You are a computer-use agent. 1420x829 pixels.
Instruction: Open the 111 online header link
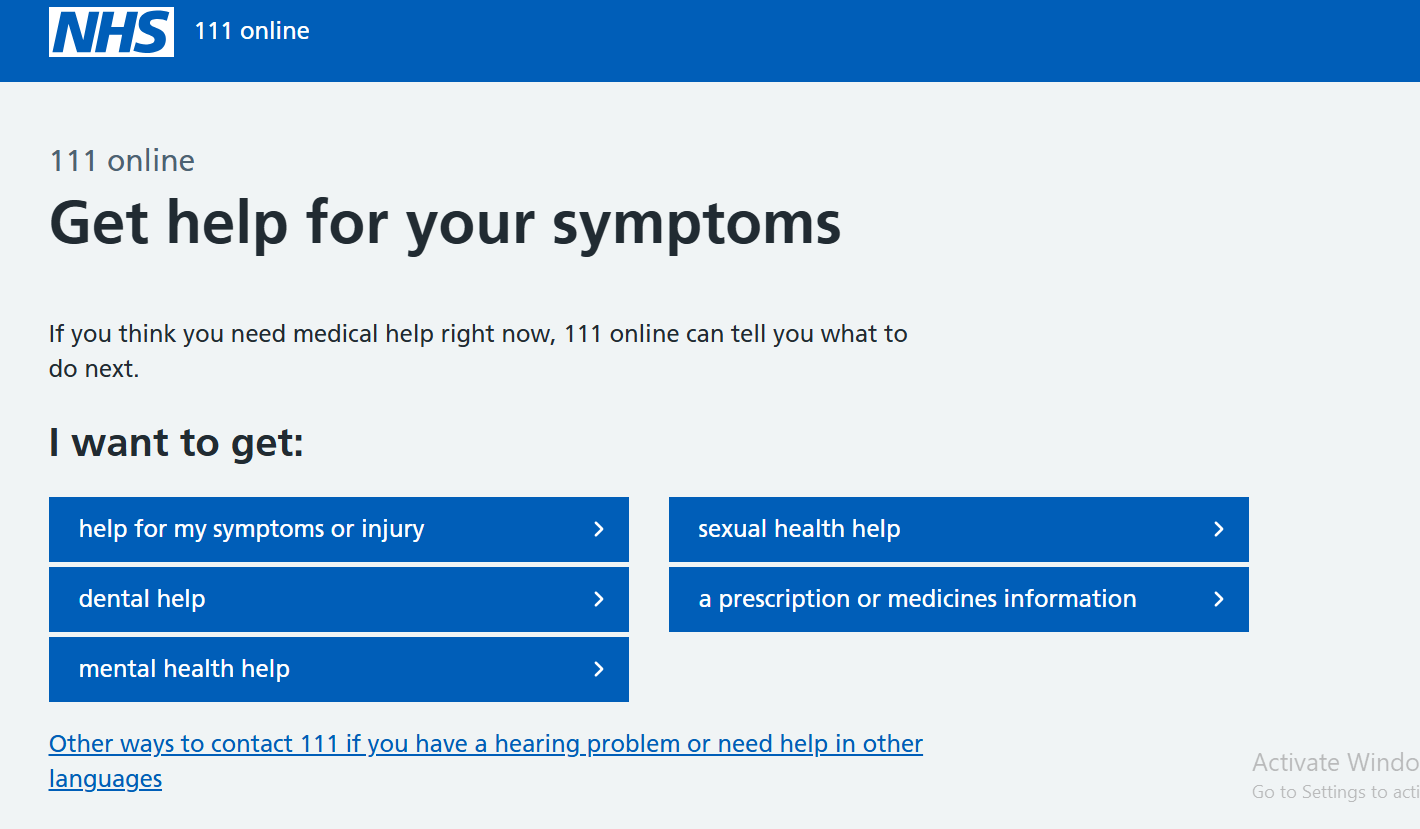coord(252,31)
